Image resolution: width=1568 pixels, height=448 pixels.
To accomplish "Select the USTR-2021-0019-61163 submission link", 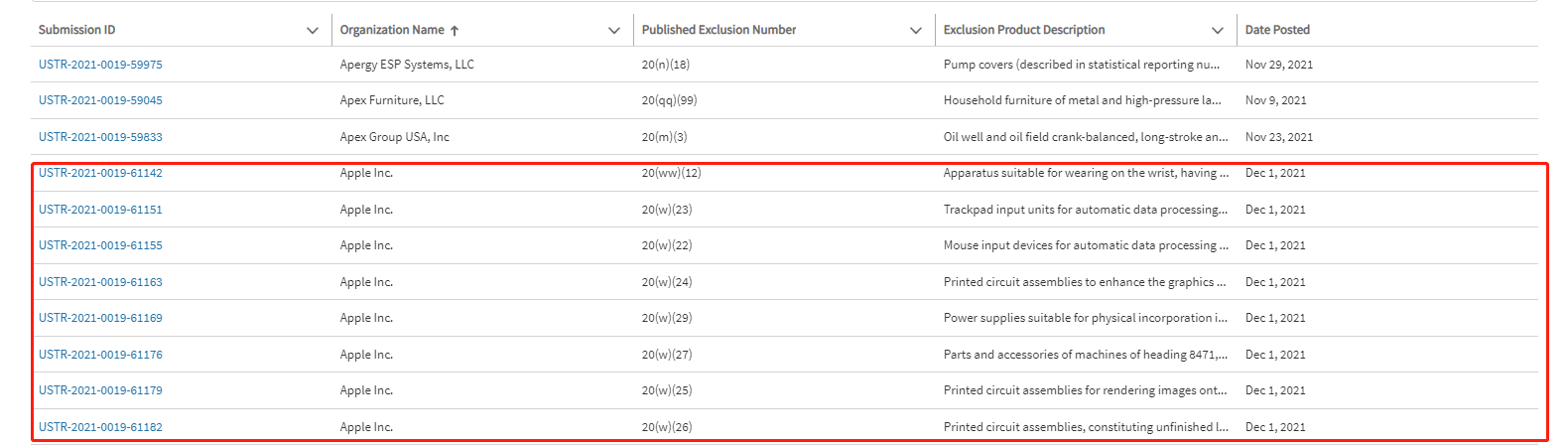I will (x=100, y=282).
